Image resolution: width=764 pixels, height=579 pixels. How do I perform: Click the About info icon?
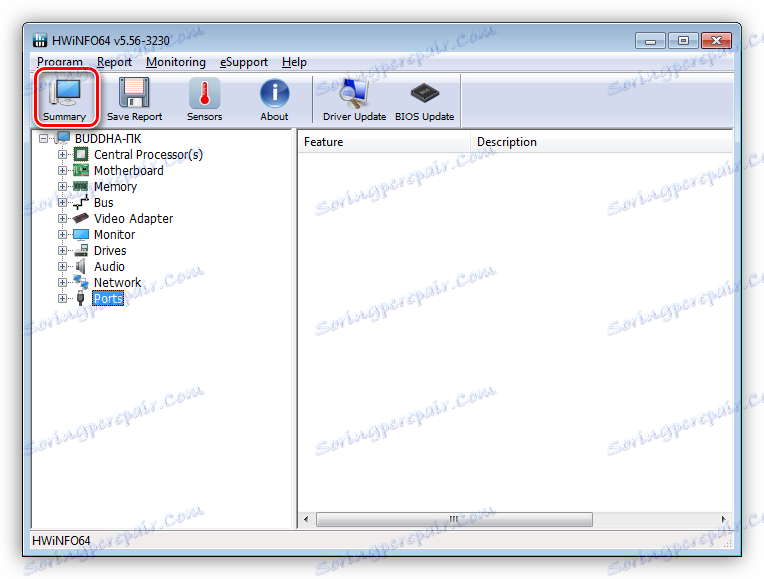coord(274,93)
